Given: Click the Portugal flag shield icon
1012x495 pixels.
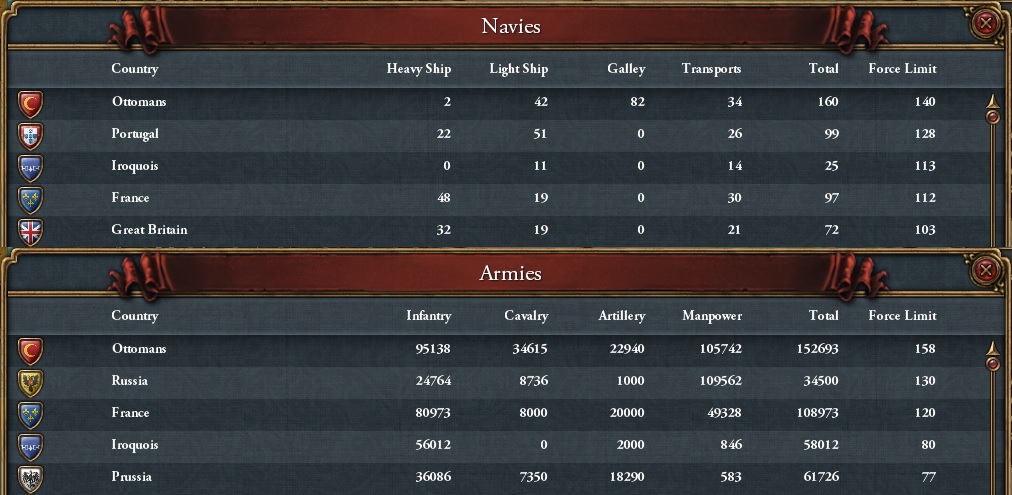Looking at the screenshot, I should point(31,134).
